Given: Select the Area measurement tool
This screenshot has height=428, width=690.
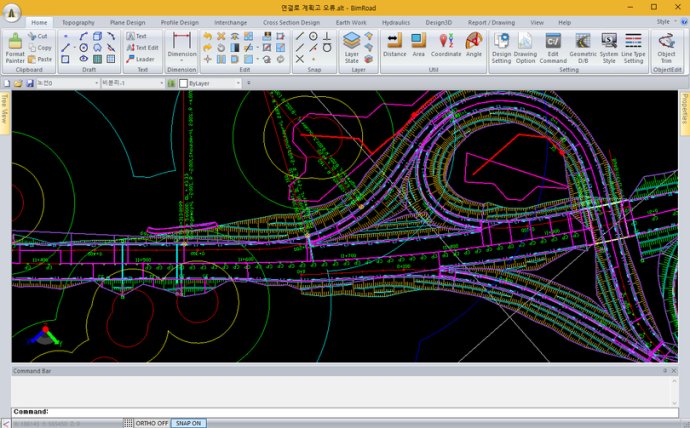Looking at the screenshot, I should (x=418, y=45).
